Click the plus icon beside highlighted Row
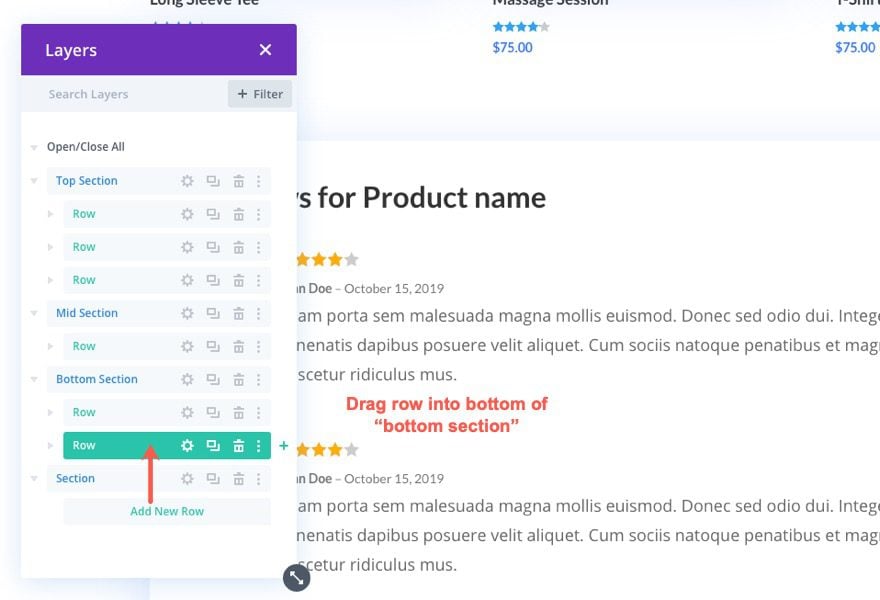This screenshot has width=880, height=600. pyautogui.click(x=284, y=446)
